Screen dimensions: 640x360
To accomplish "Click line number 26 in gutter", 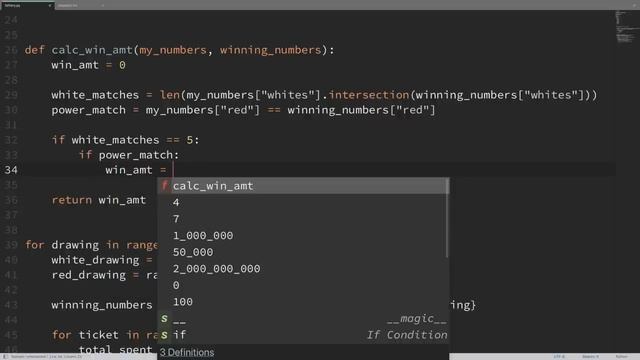I will (11, 50).
